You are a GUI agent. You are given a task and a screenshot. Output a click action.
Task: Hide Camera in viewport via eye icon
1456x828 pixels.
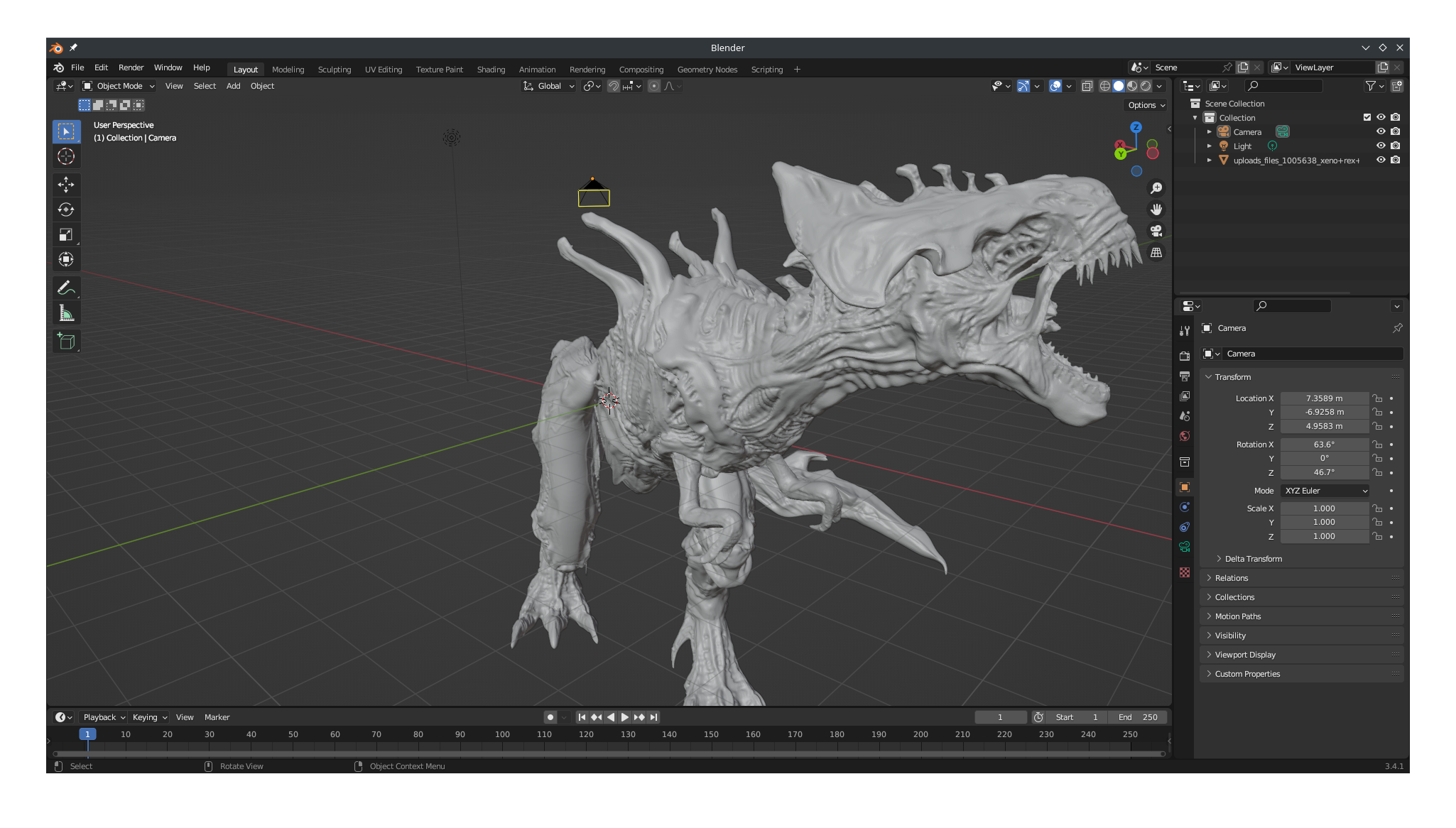[x=1381, y=131]
